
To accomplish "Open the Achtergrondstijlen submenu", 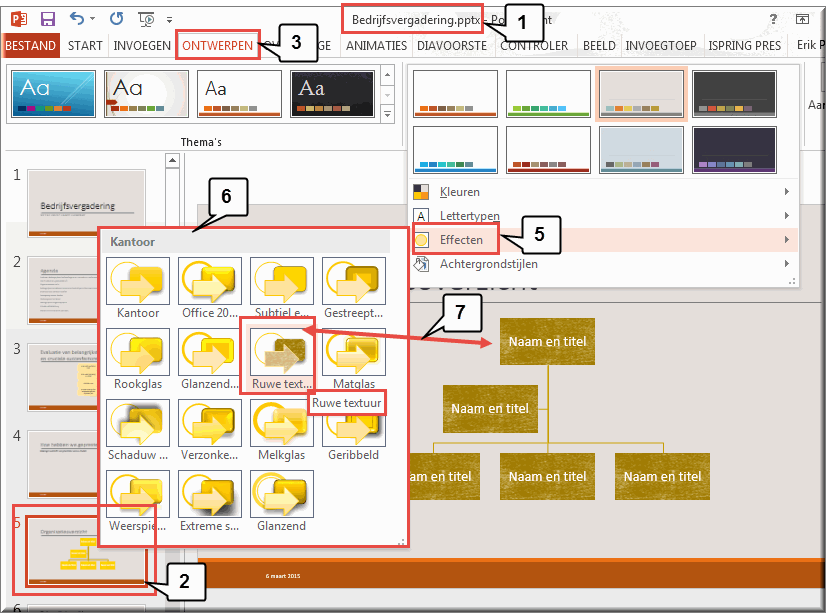I will point(604,264).
